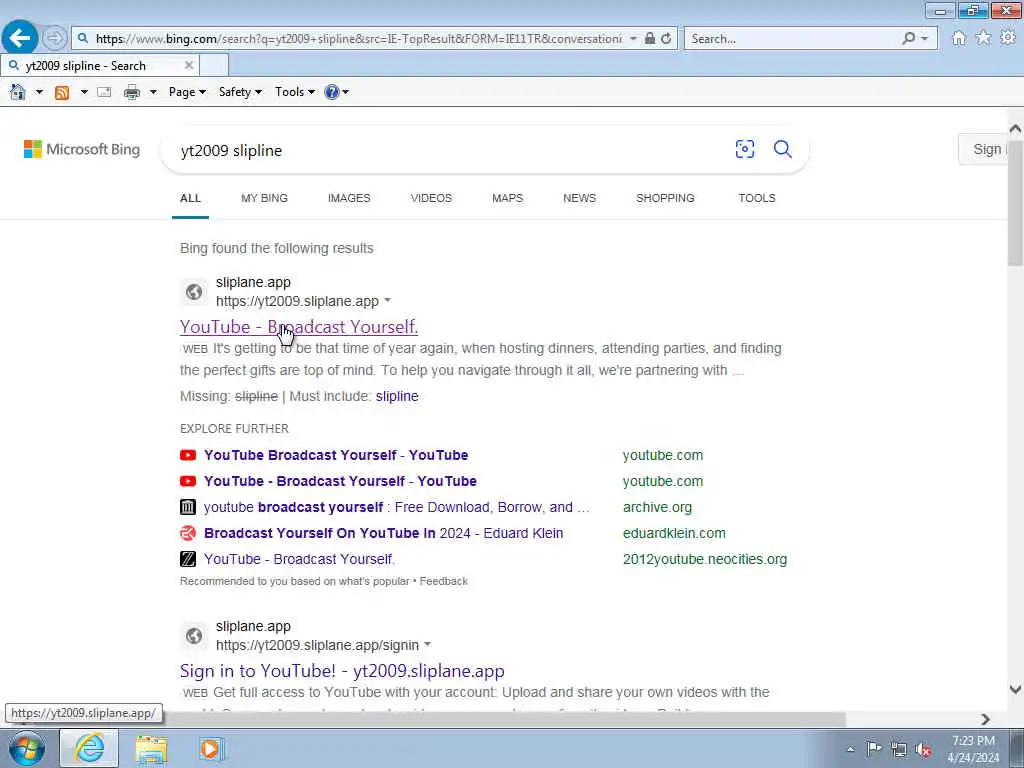Expand the Home button dropdown in command bar
This screenshot has height=768, width=1024.
pos(39,92)
